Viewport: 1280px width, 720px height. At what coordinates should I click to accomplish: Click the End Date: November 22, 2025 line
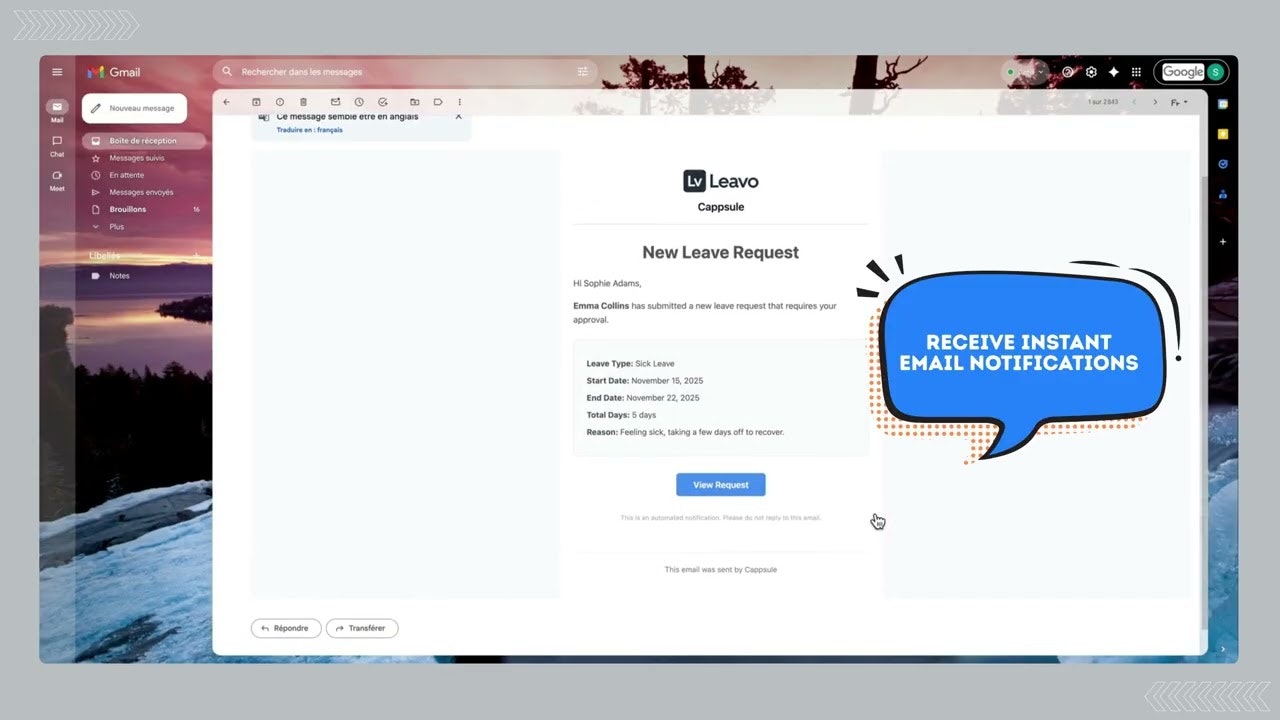643,398
